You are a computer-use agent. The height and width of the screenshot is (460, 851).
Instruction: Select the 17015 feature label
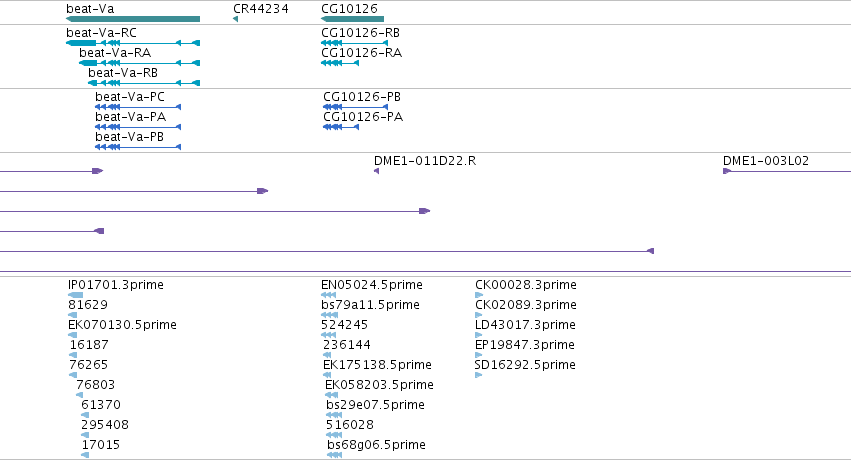coord(100,445)
